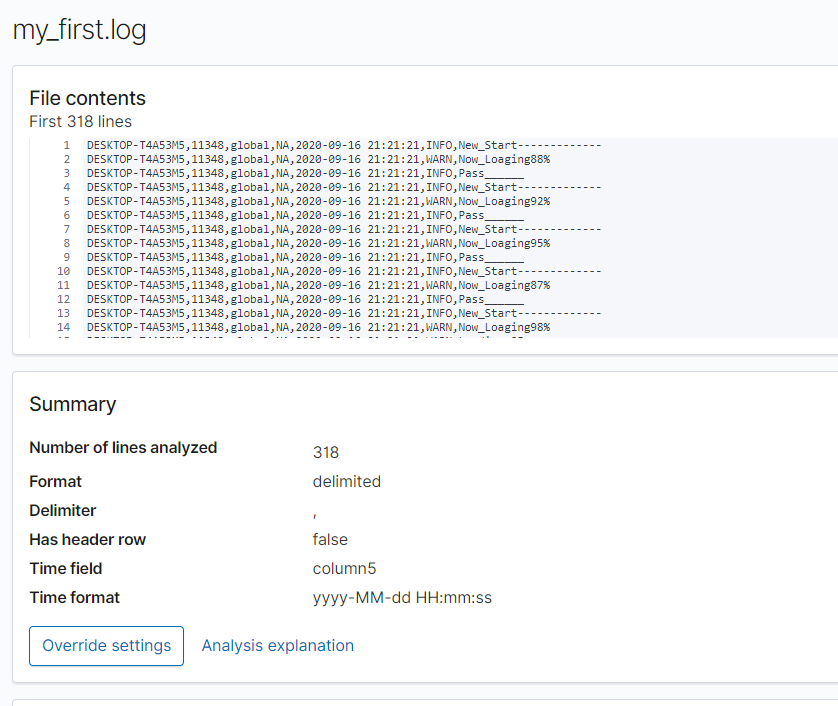This screenshot has width=838, height=706.
Task: Click log line 9 Pass entry
Action: tap(305, 257)
